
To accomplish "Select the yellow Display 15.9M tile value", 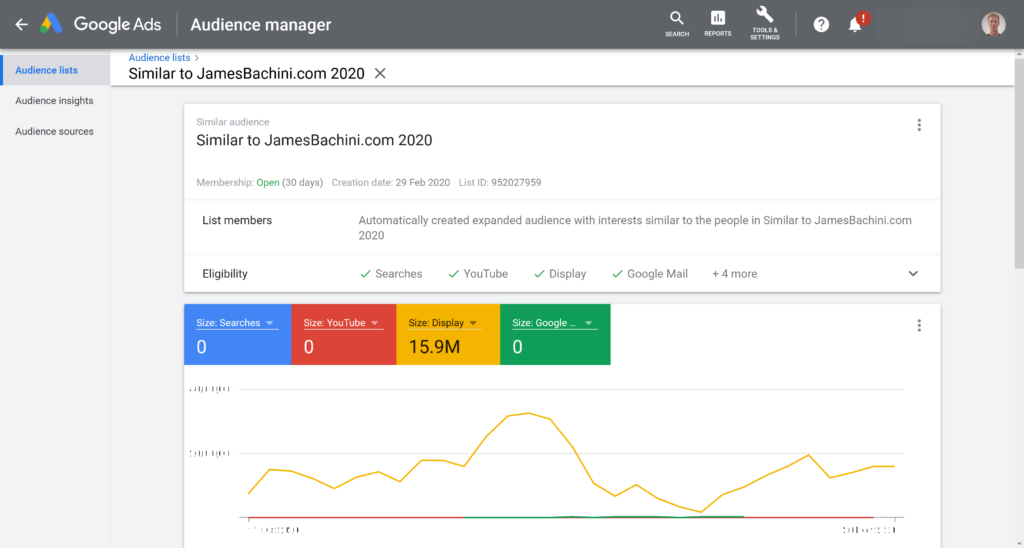I will point(434,347).
